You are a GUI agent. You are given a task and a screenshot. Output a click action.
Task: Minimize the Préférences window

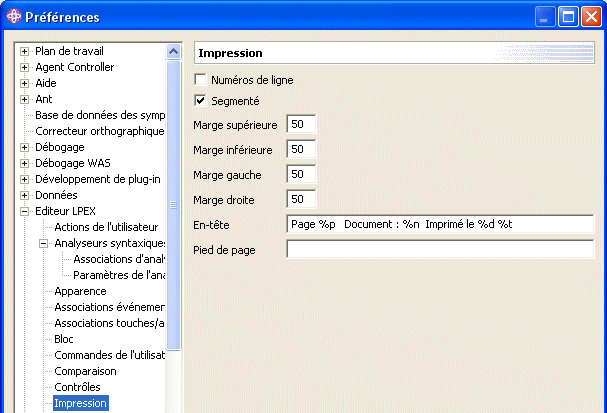[545, 17]
